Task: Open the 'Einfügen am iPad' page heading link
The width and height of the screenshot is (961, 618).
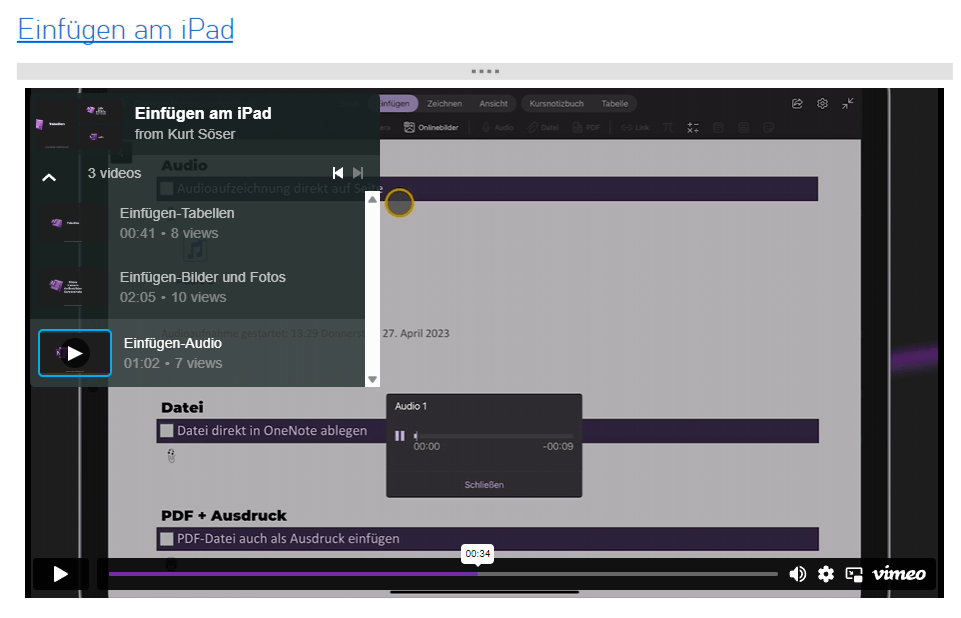Action: [126, 29]
